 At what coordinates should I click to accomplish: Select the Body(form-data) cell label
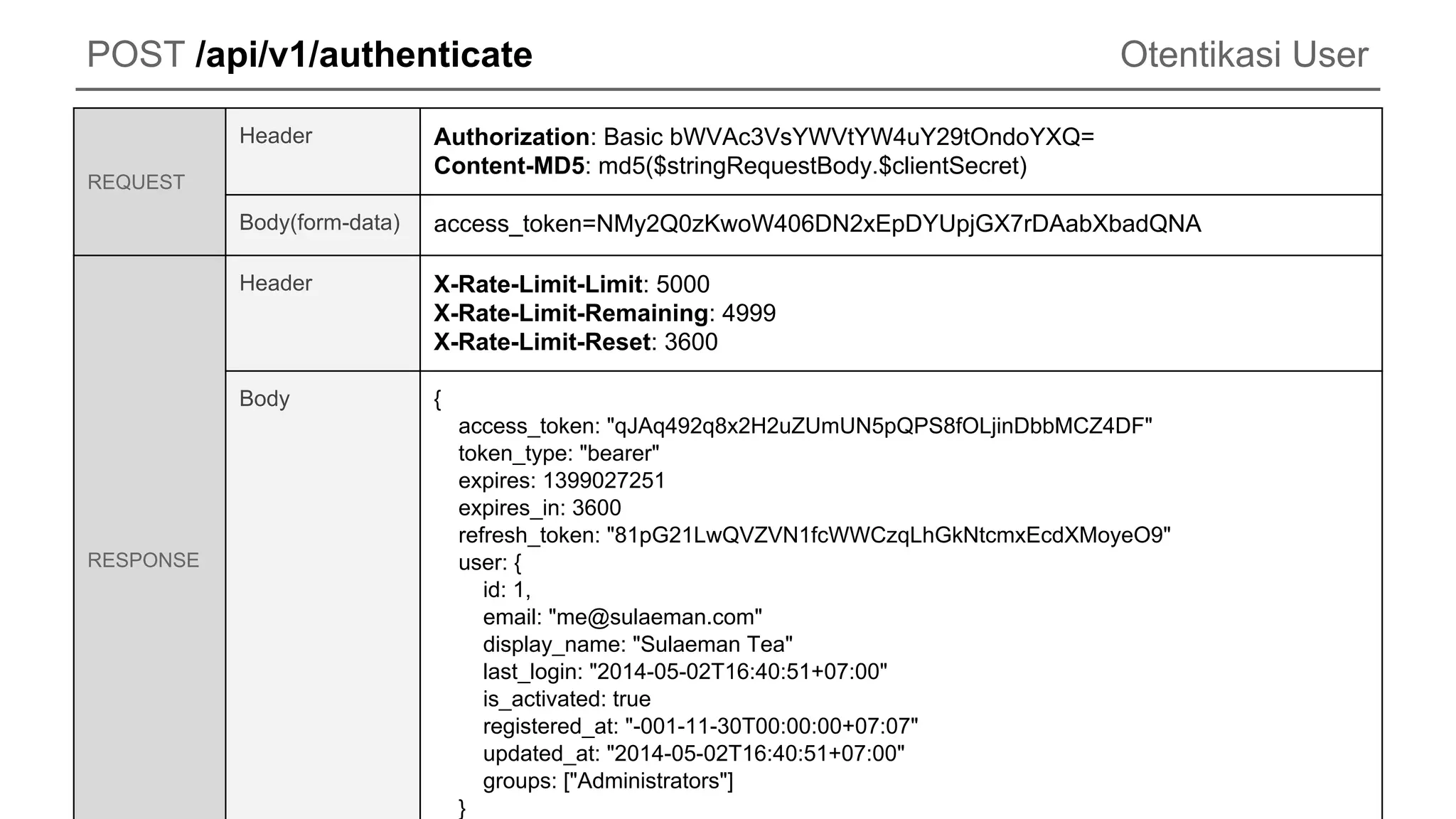319,223
